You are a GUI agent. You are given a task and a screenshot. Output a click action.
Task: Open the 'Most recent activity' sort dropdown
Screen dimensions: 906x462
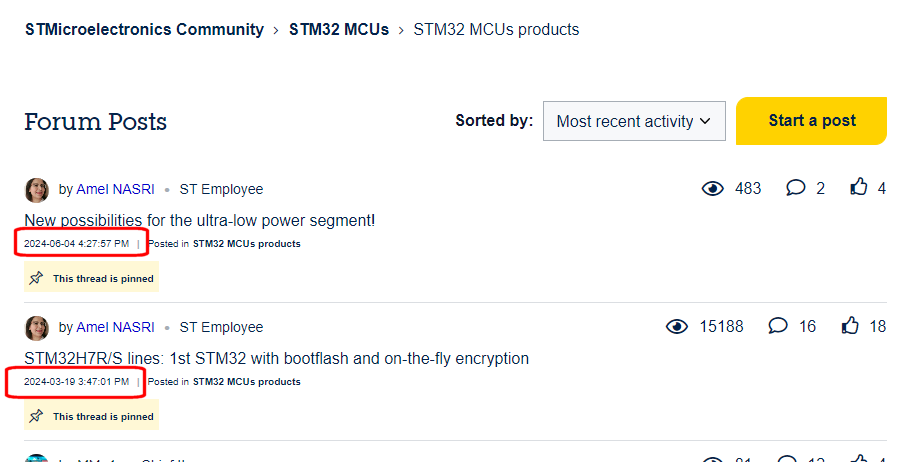[x=634, y=121]
